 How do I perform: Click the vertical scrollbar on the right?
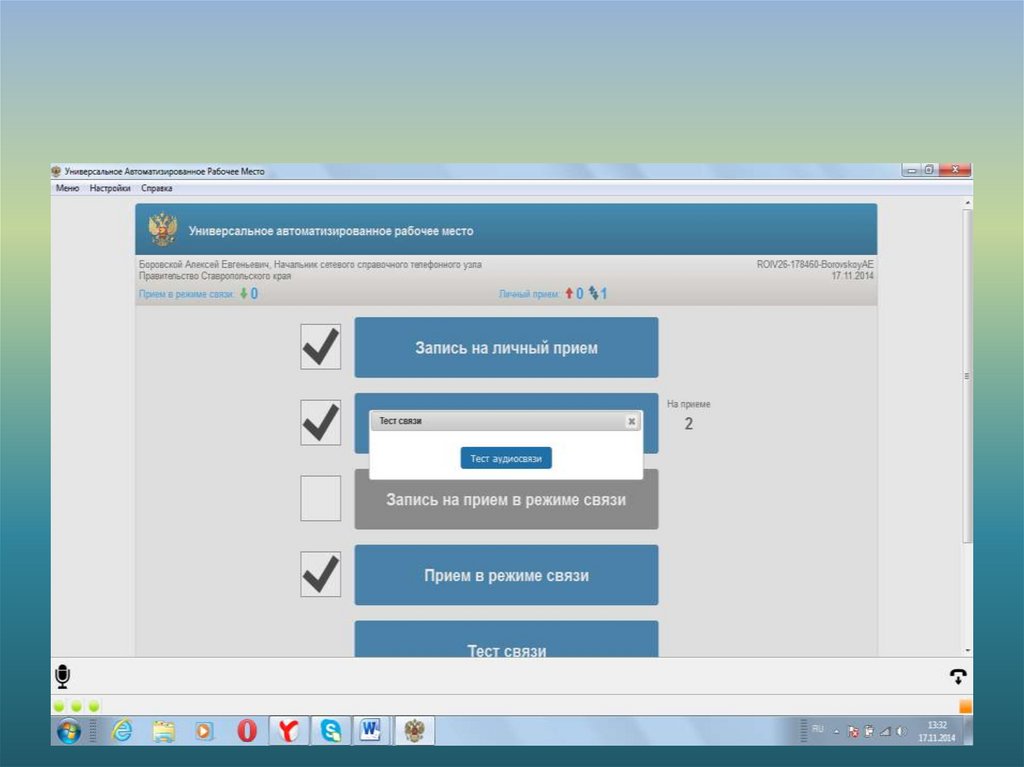coord(966,376)
